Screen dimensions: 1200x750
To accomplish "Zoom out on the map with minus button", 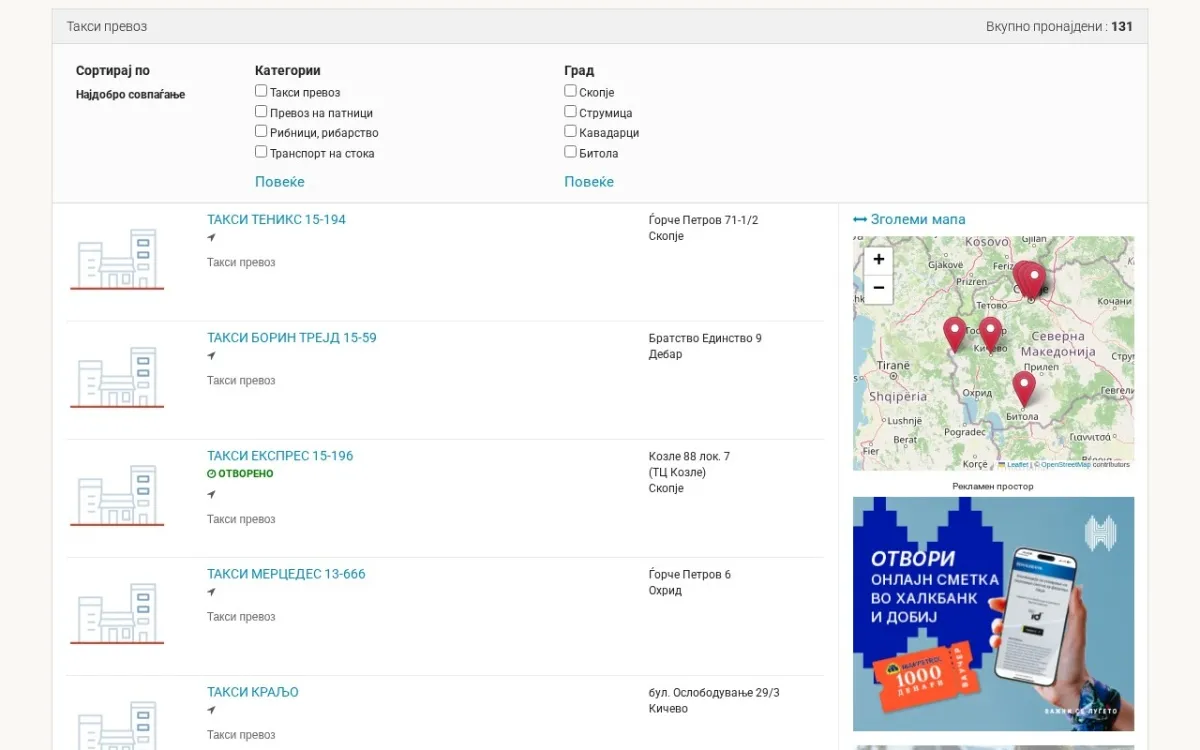I will pyautogui.click(x=878, y=289).
